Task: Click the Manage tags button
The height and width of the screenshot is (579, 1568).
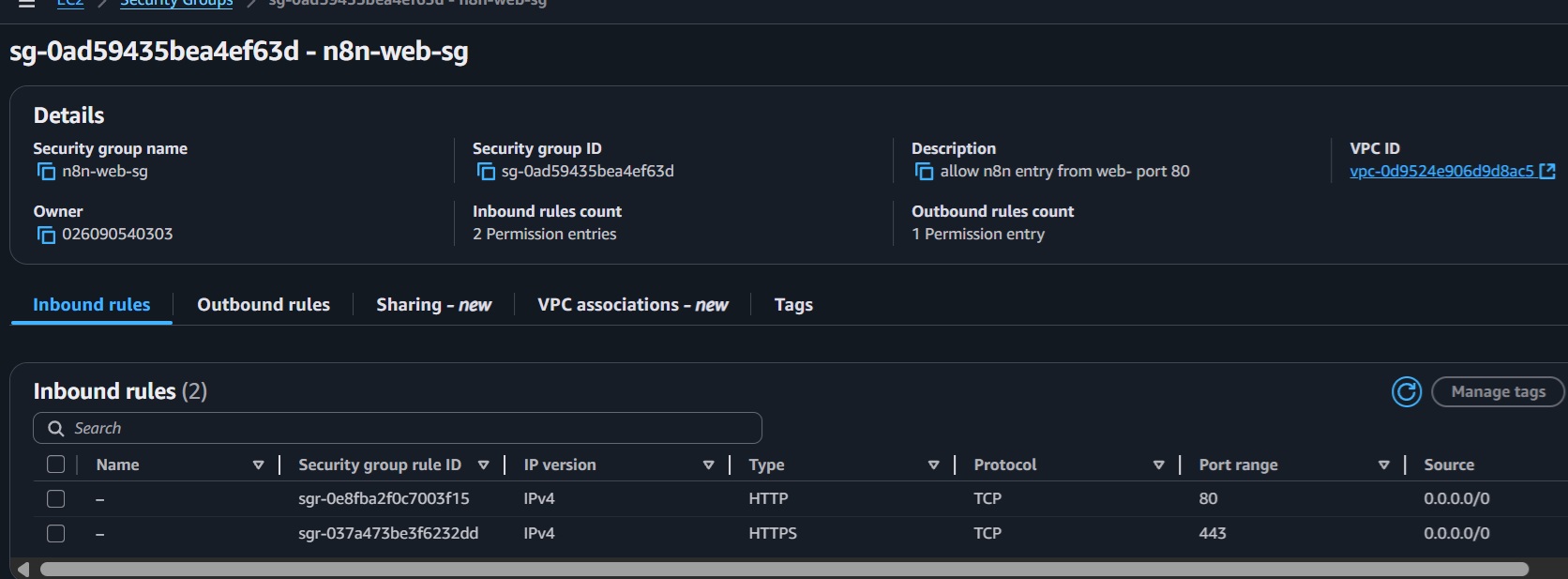Action: click(1498, 391)
